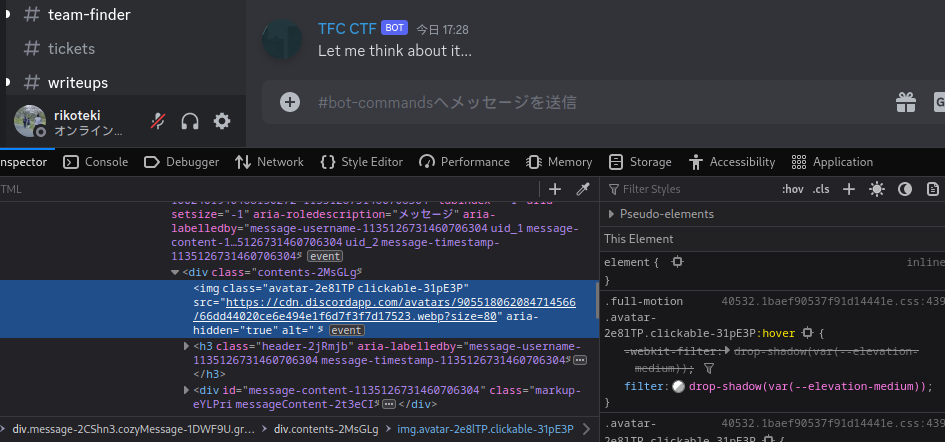
Task: Expand the div message-content node
Action: click(x=187, y=390)
